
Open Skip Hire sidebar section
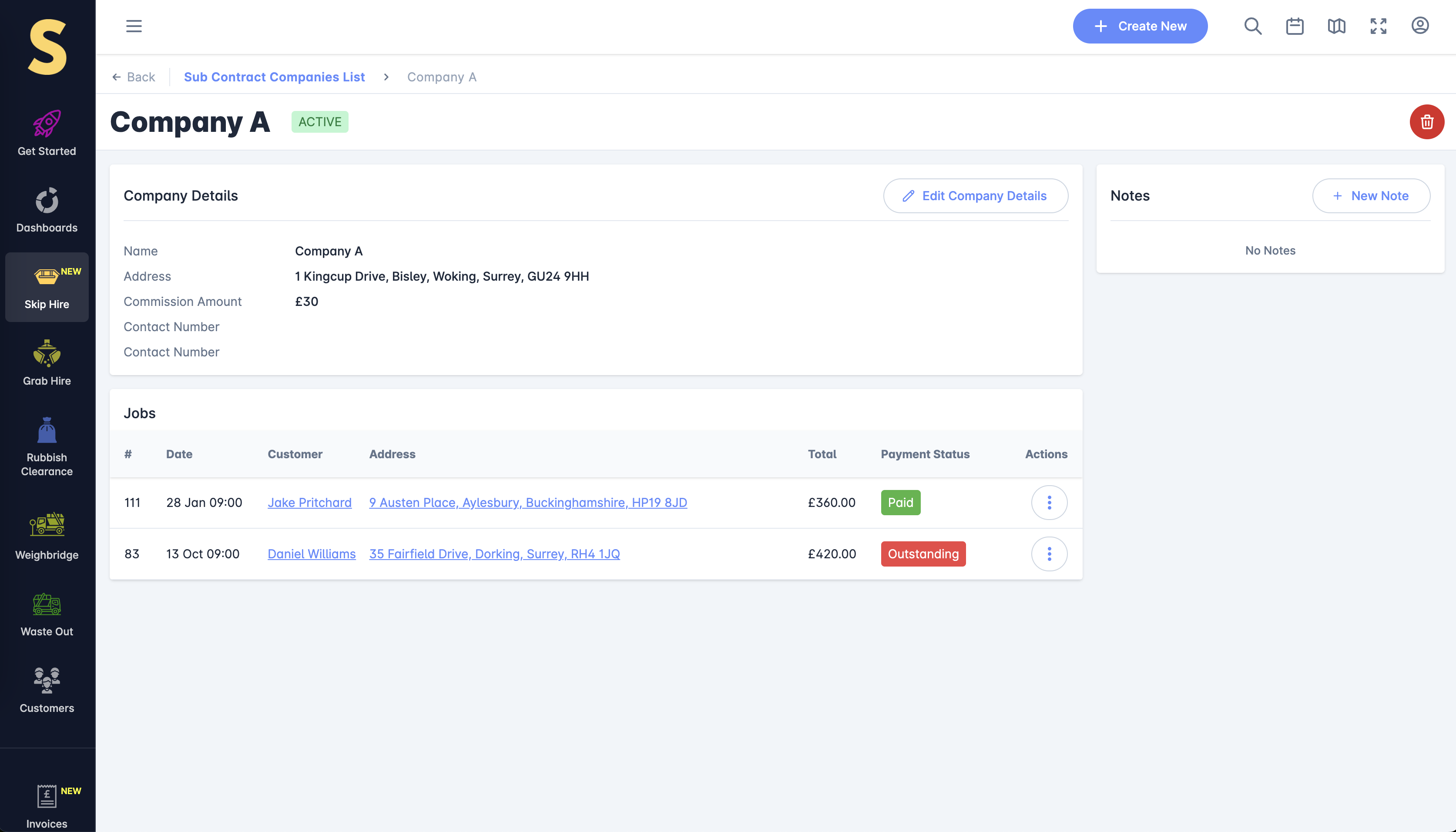click(x=47, y=287)
